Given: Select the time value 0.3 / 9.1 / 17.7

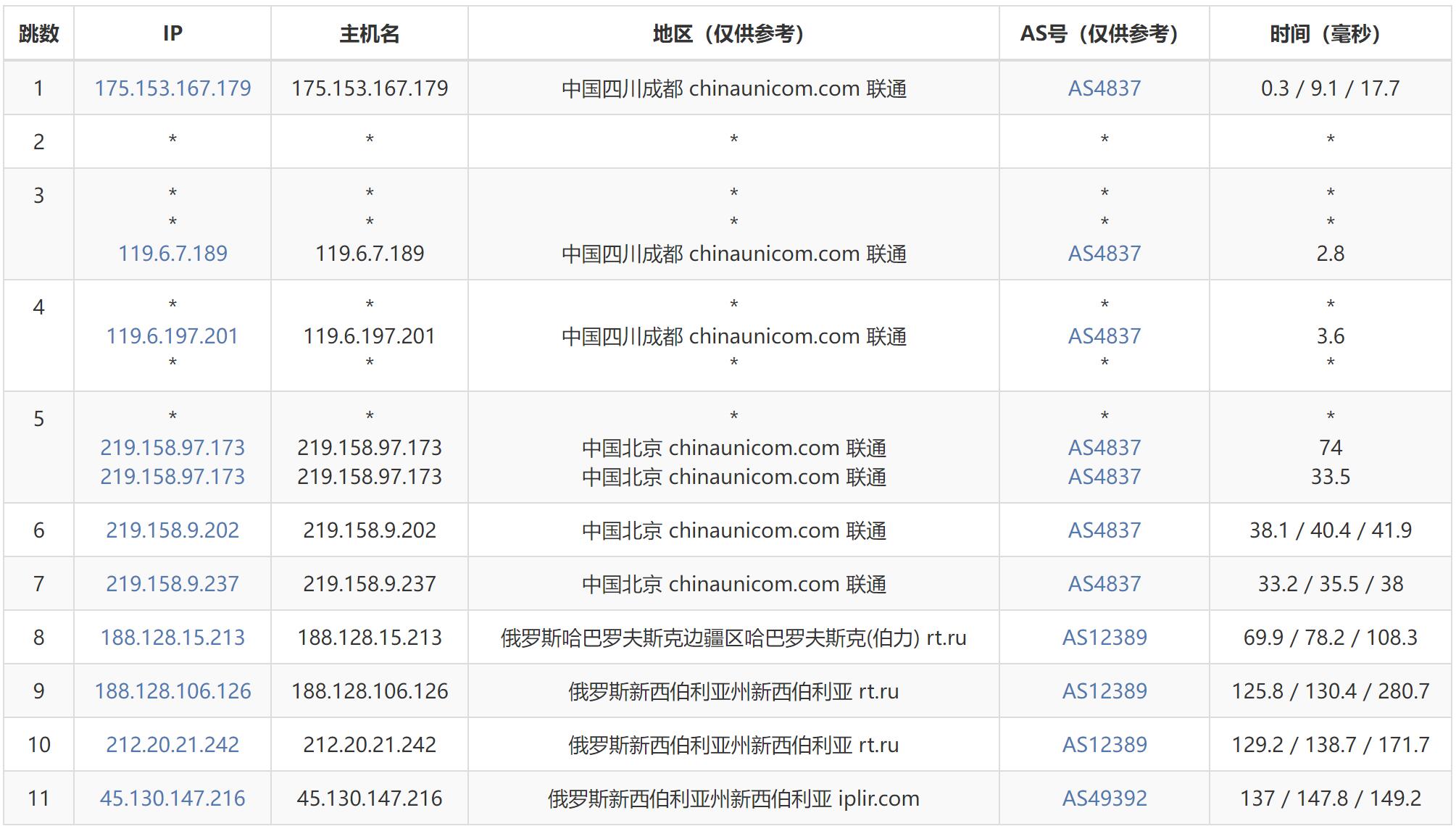Looking at the screenshot, I should 1331,88.
